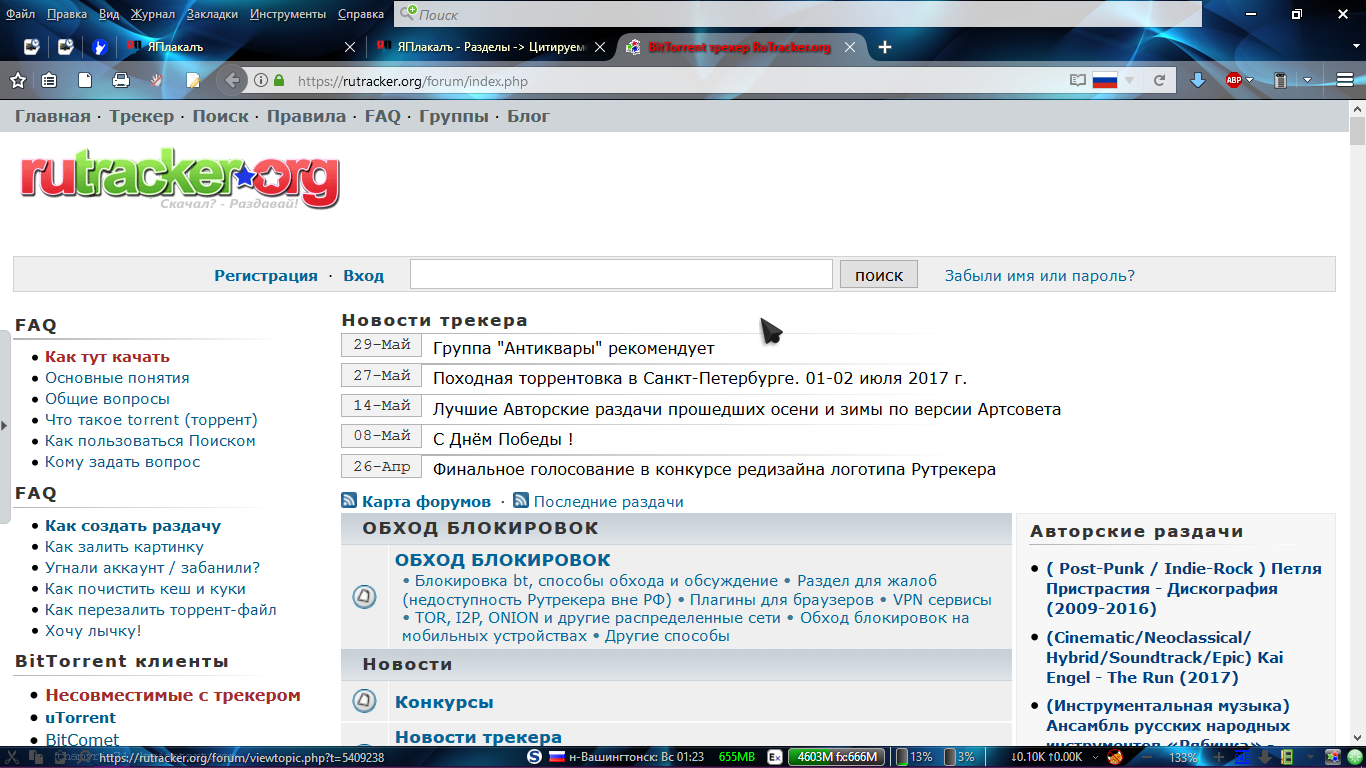
Task: Open uTorrent client link in sidebar
Action: point(80,718)
